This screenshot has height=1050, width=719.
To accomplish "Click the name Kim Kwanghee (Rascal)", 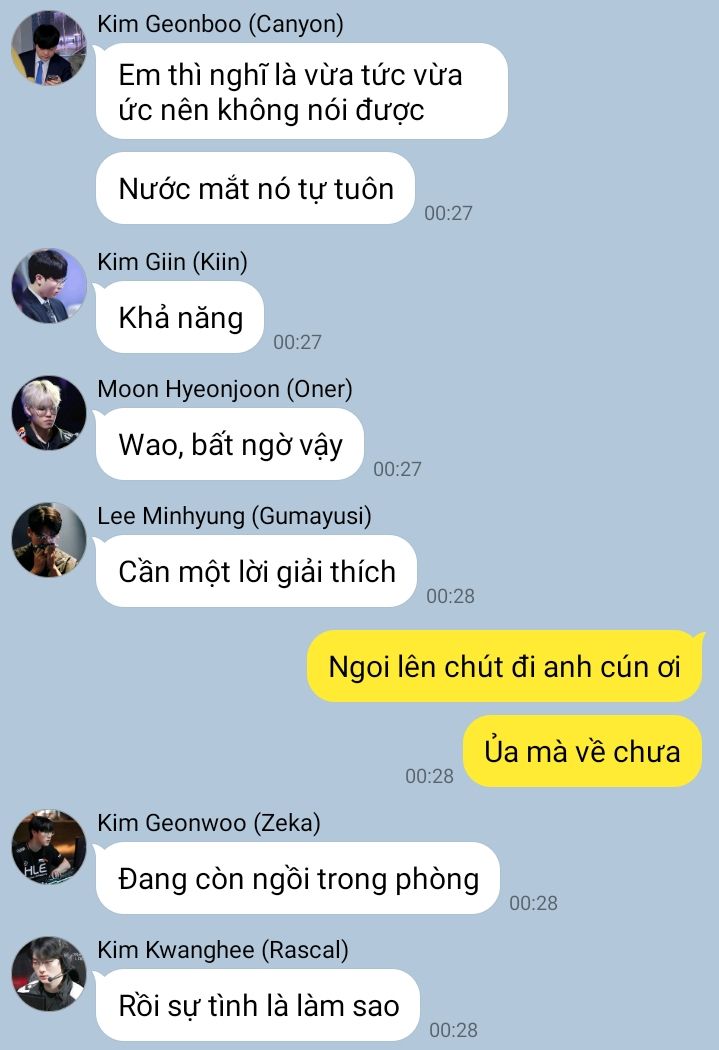I will click(x=222, y=950).
